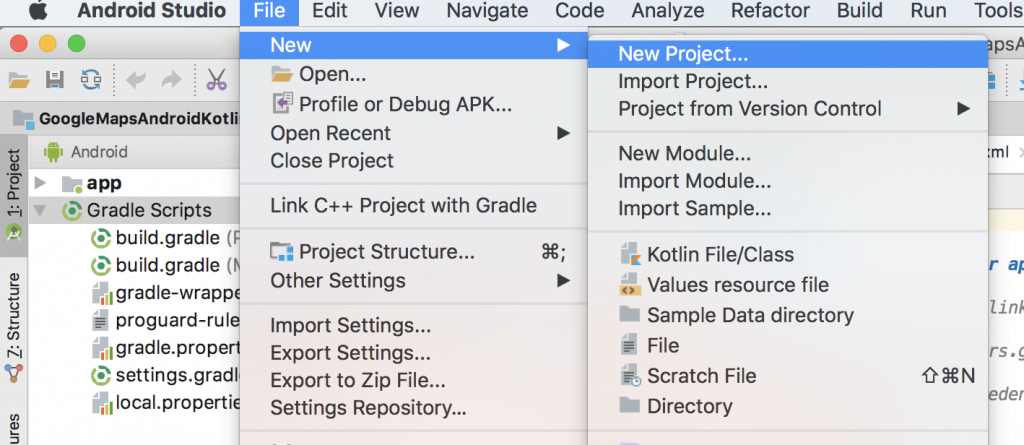Create a new File
Screen dimensions: 1024x445
(787, 345)
